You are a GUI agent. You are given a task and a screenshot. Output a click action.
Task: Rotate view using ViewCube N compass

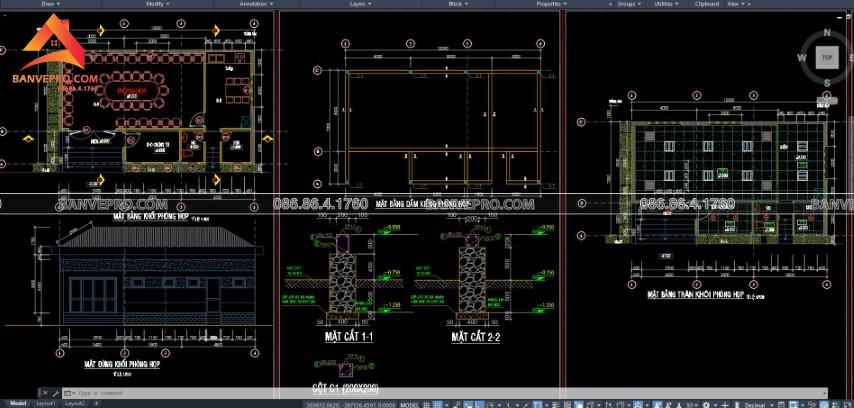click(827, 33)
